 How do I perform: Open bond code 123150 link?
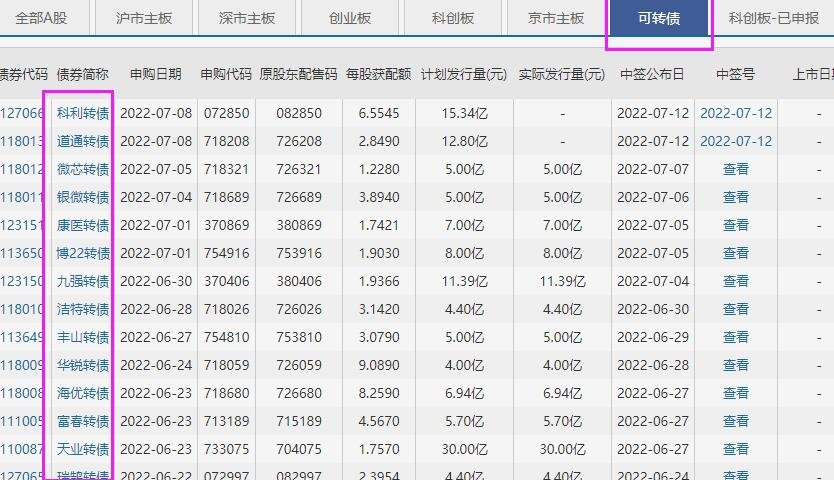(x=22, y=281)
